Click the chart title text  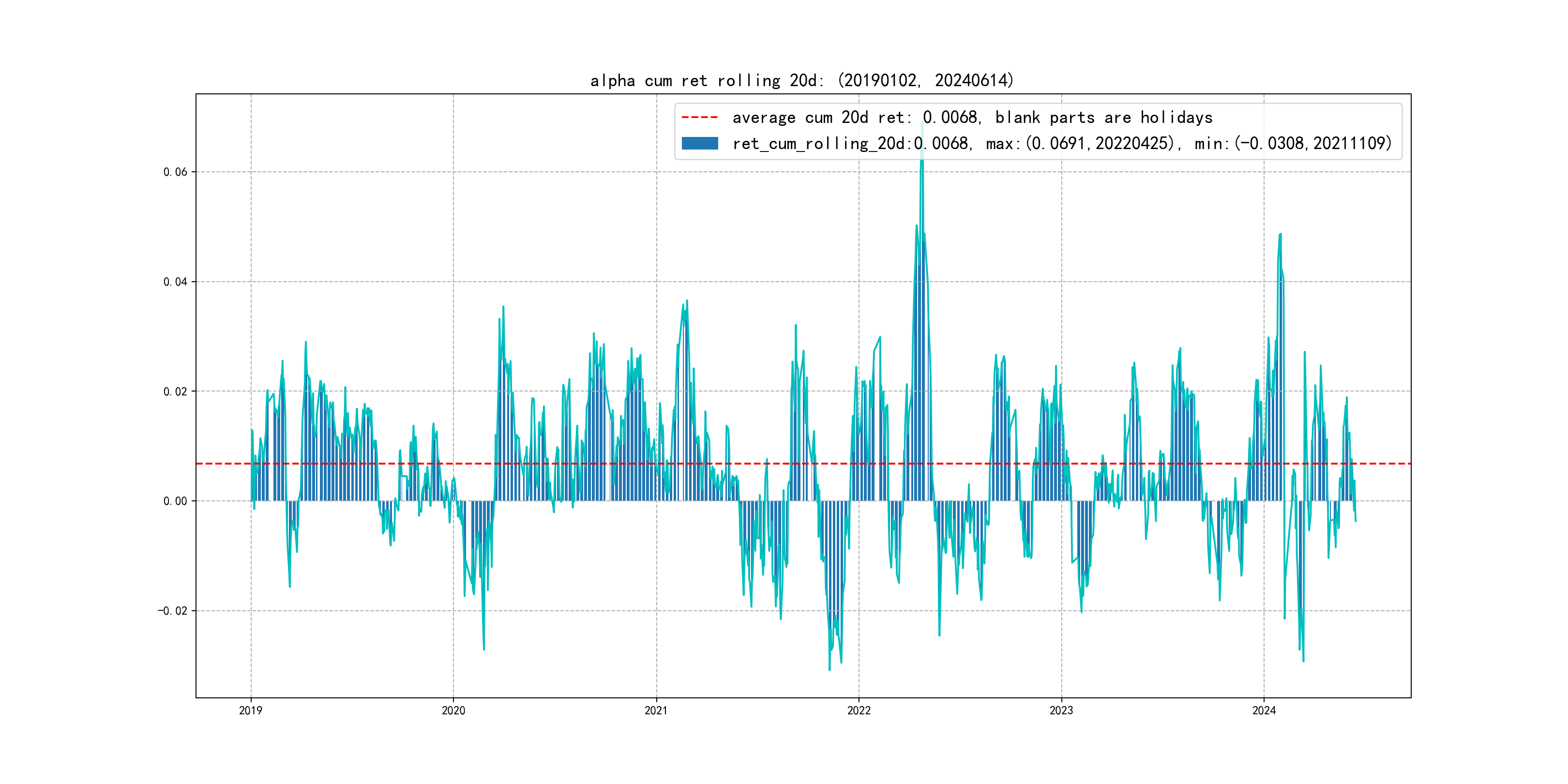(801, 80)
